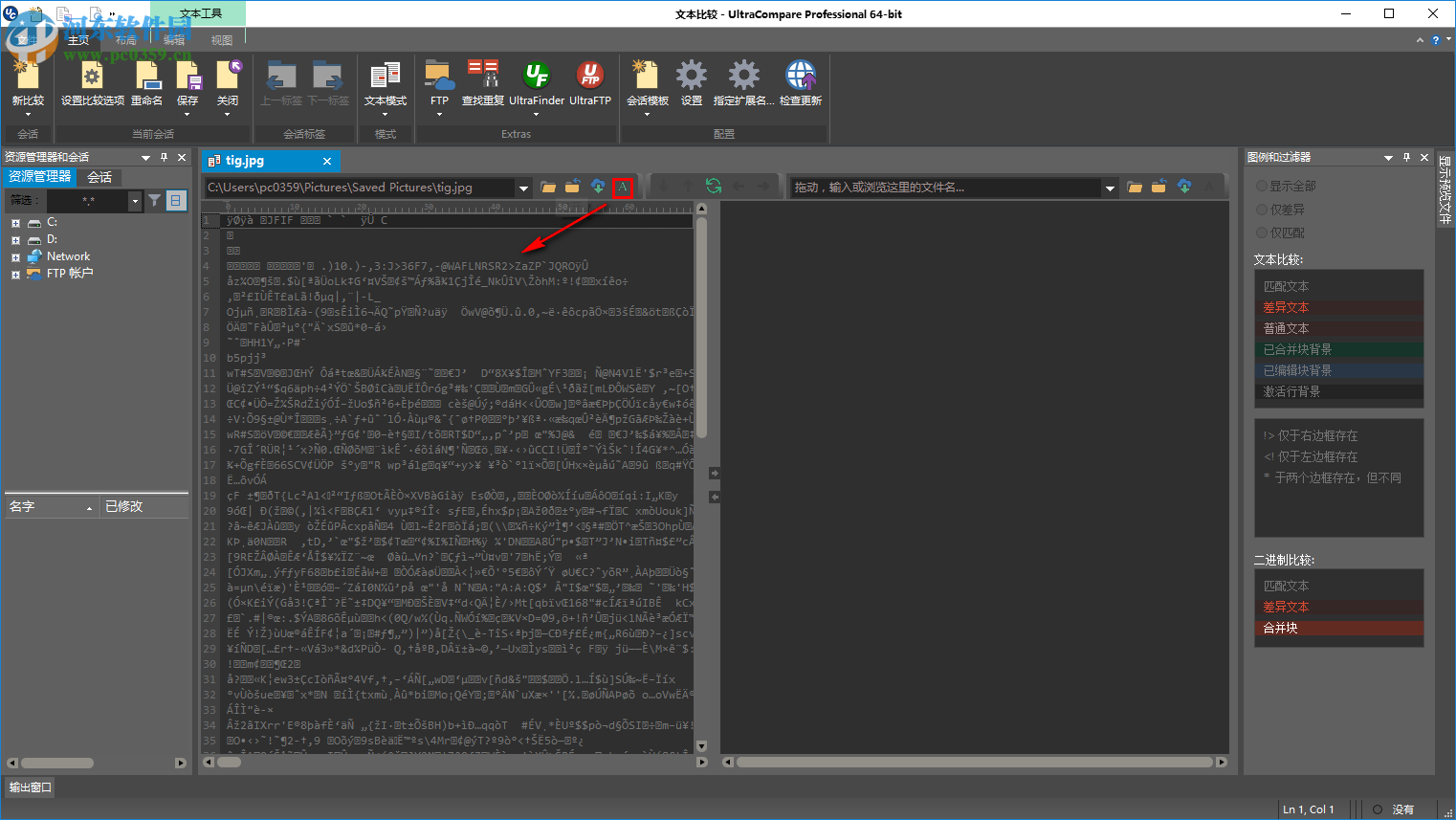Click the 差异文本 color swatch under 文本比较
This screenshot has height=820, width=1456.
click(1338, 307)
